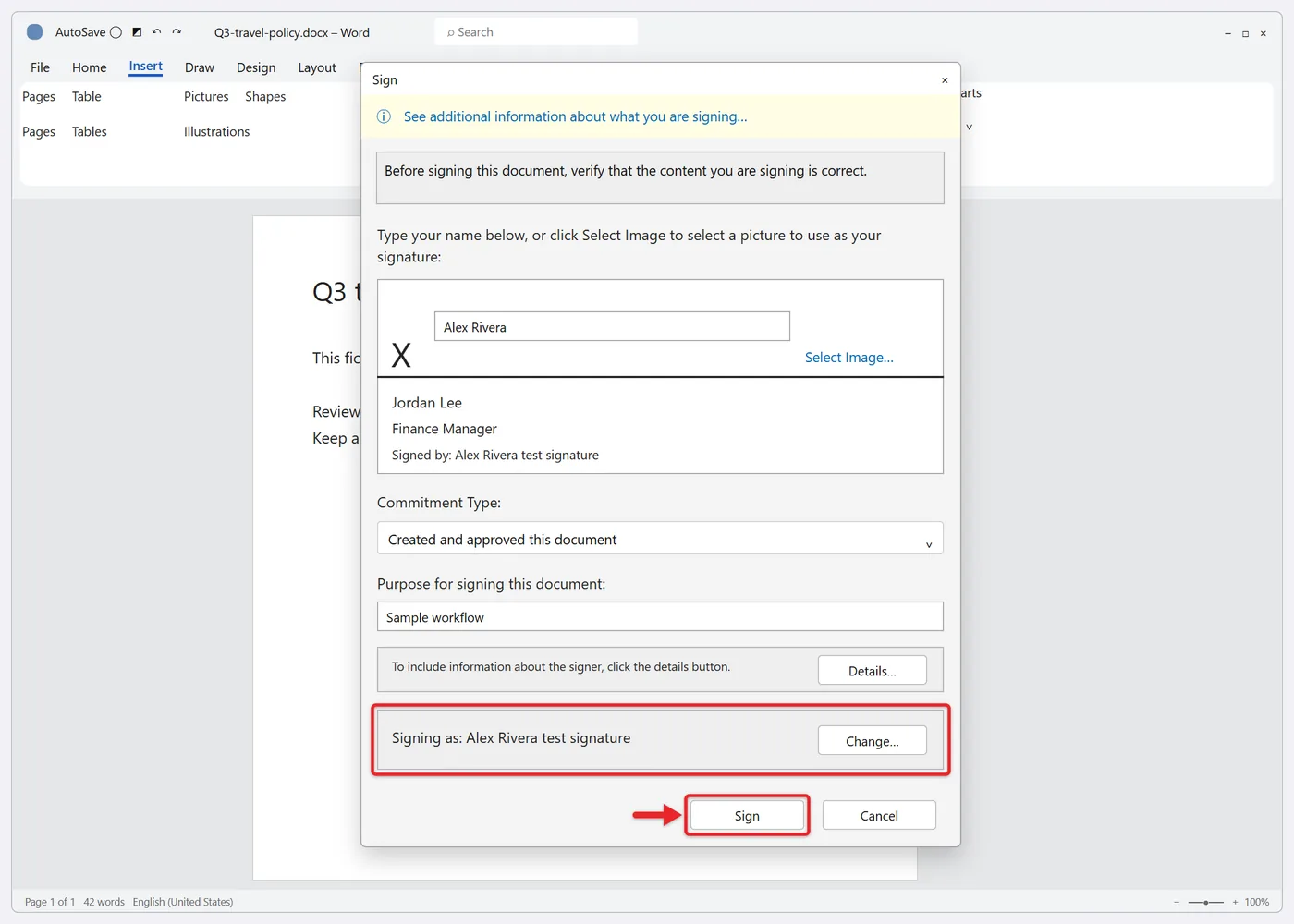Go to the Design tab
Screen dimensions: 1294x924
tap(256, 67)
